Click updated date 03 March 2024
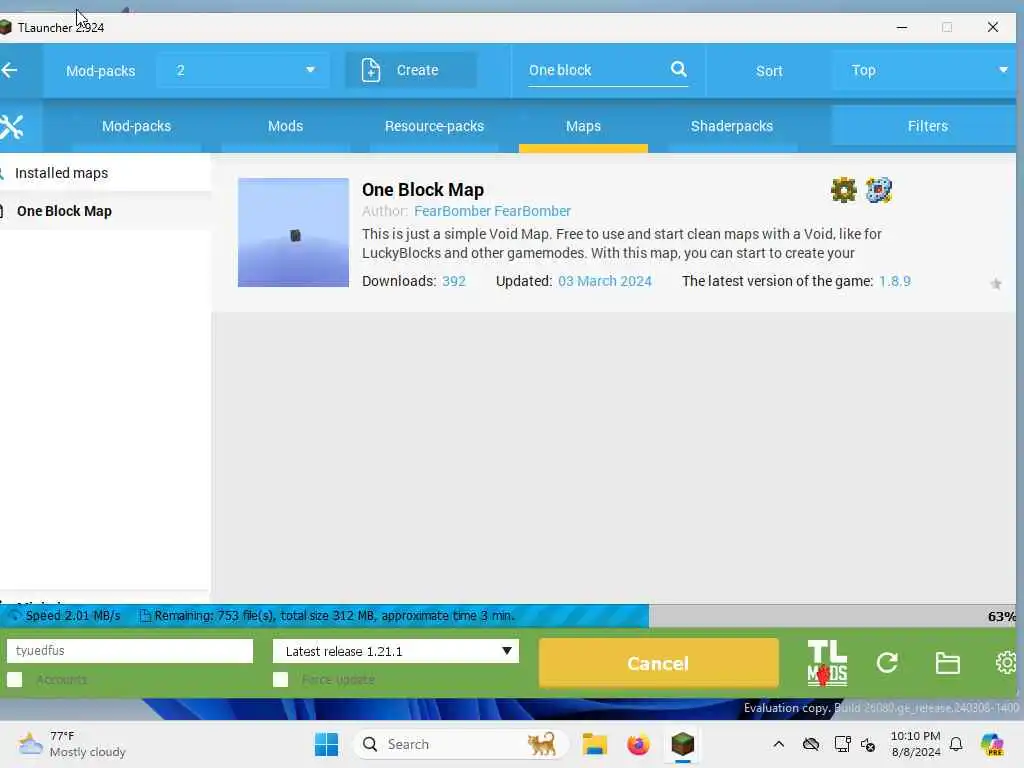1024x768 pixels. coord(605,281)
